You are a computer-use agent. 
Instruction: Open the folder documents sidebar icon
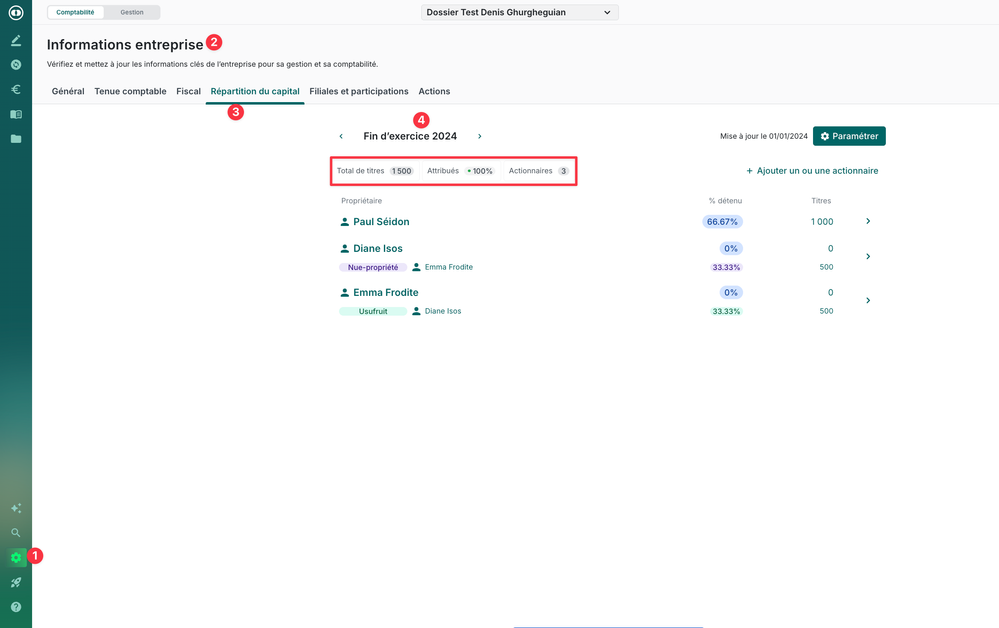[16, 139]
